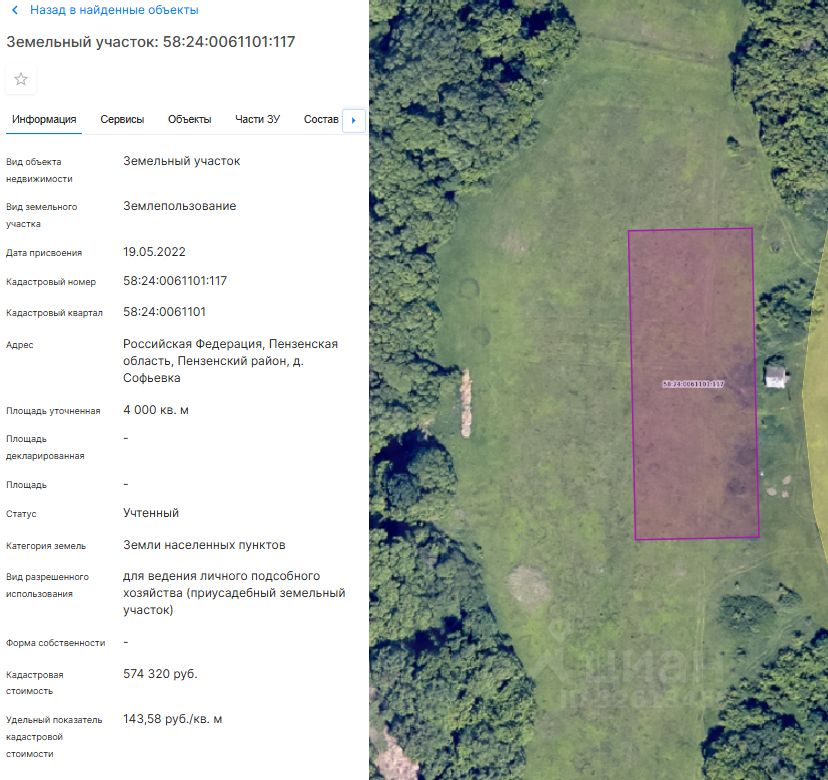Open the Состав tab
828x780 pixels.
point(321,119)
